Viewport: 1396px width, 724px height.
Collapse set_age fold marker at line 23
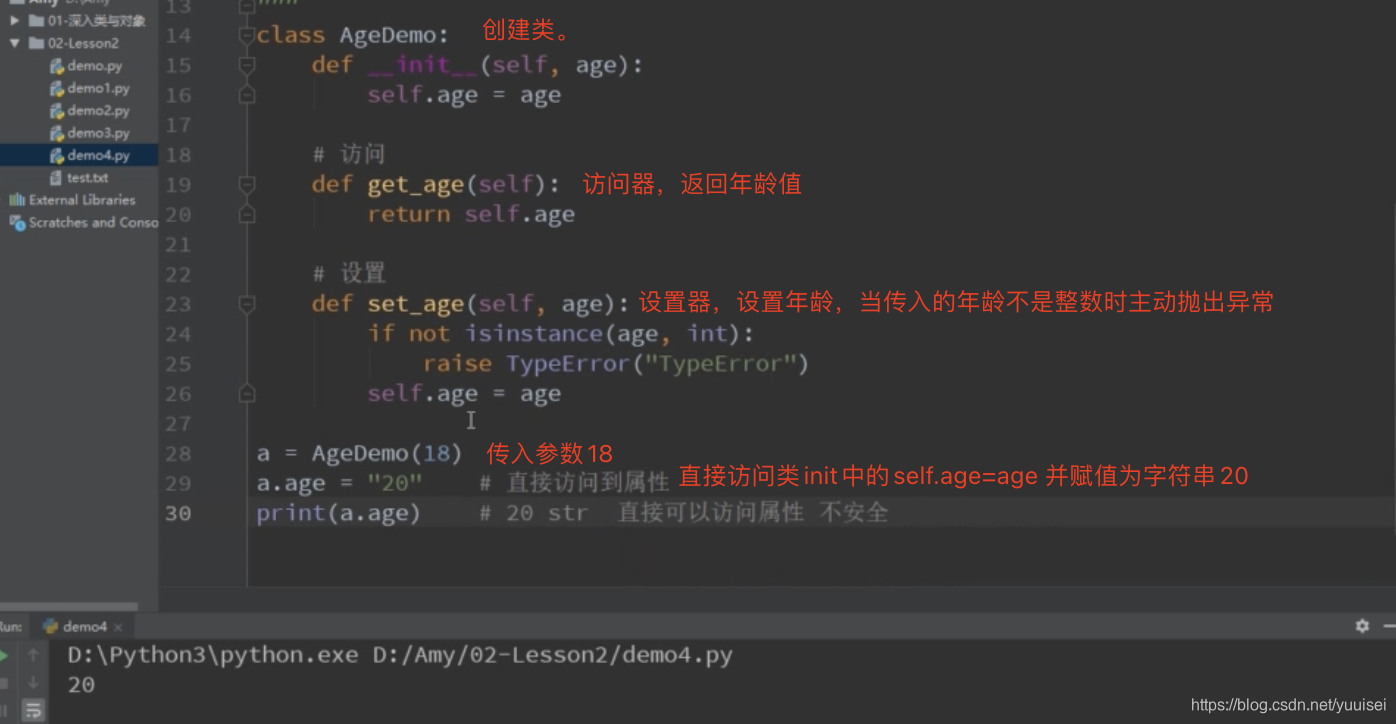247,304
